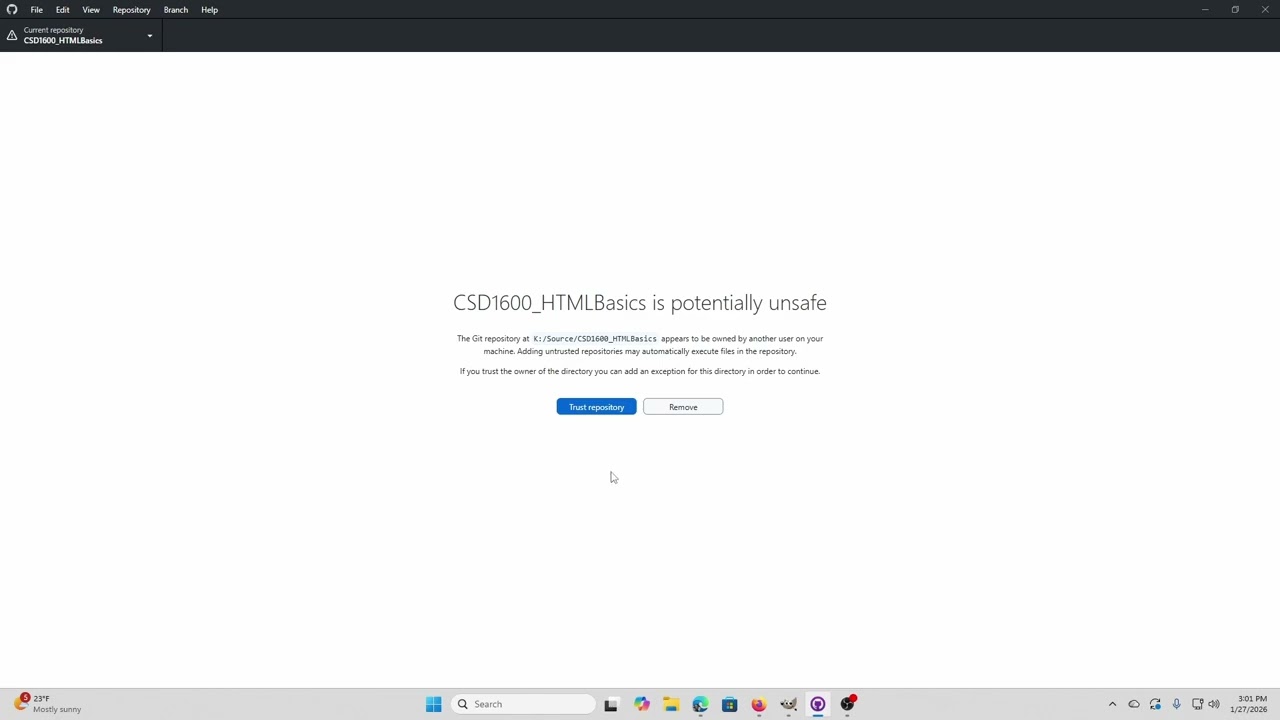1280x720 pixels.
Task: Click the 'CSD1600_HTMLBasics is potentially unsafe' heading
Action: click(x=640, y=303)
